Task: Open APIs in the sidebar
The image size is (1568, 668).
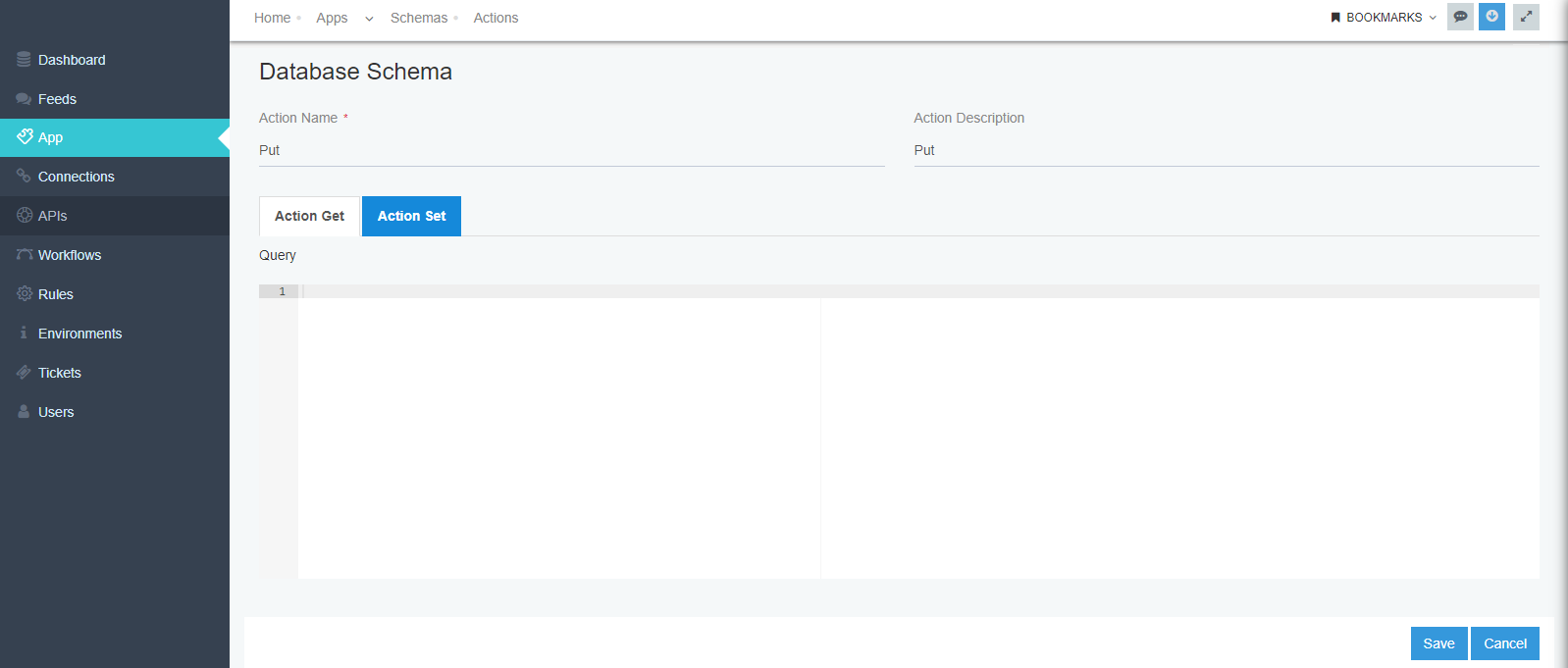Action: pos(115,216)
